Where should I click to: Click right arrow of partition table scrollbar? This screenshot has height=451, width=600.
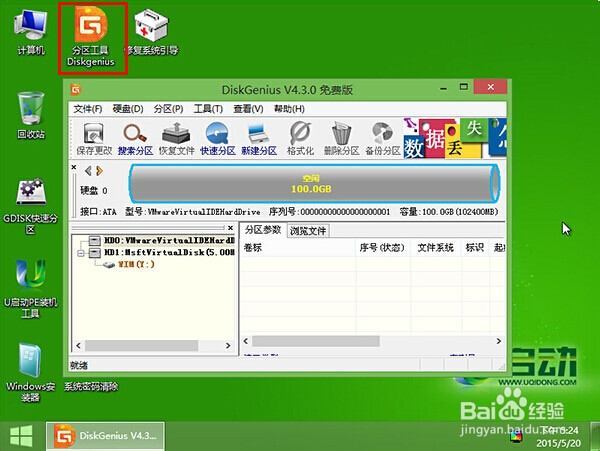(499, 341)
